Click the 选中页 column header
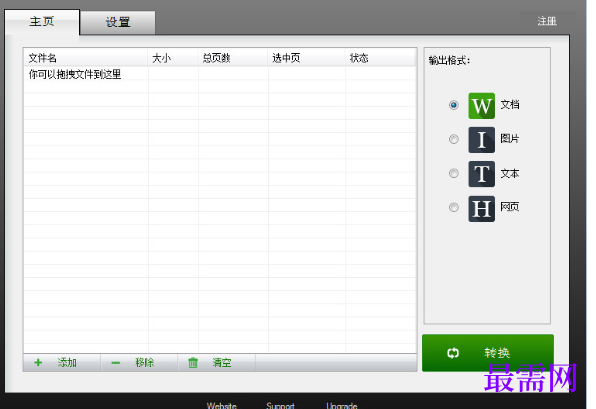The image size is (596, 409). tap(307, 58)
